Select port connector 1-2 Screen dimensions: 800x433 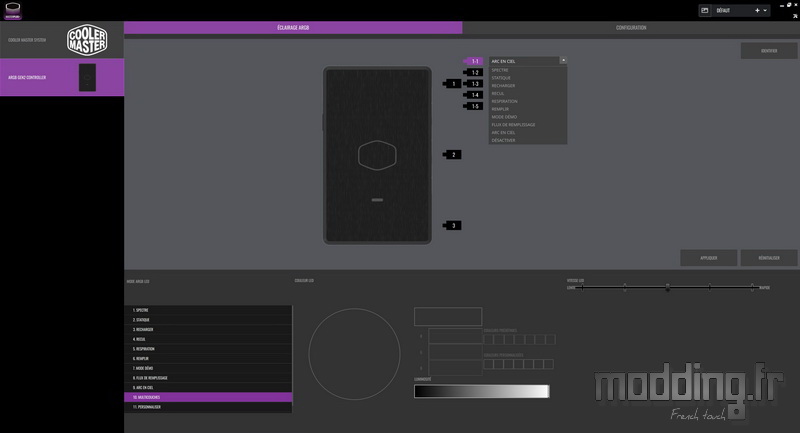tap(474, 72)
